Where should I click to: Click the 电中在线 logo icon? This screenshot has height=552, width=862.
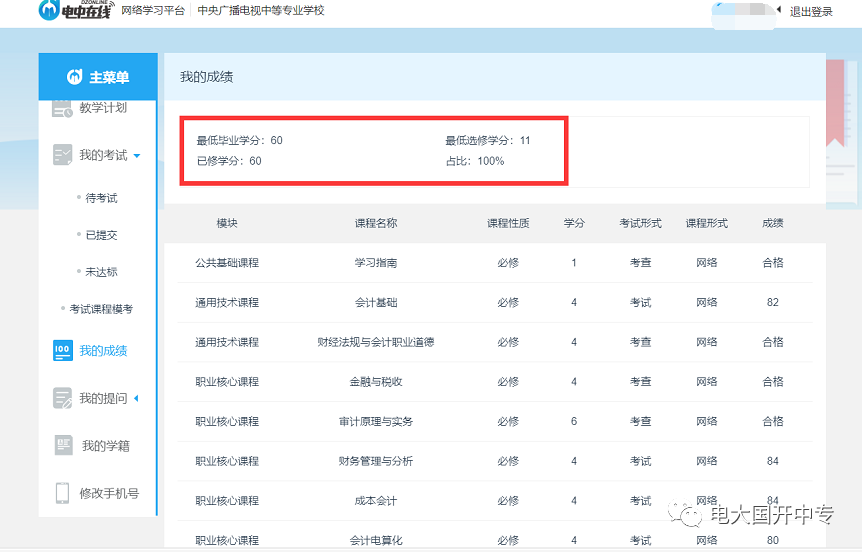tap(48, 10)
